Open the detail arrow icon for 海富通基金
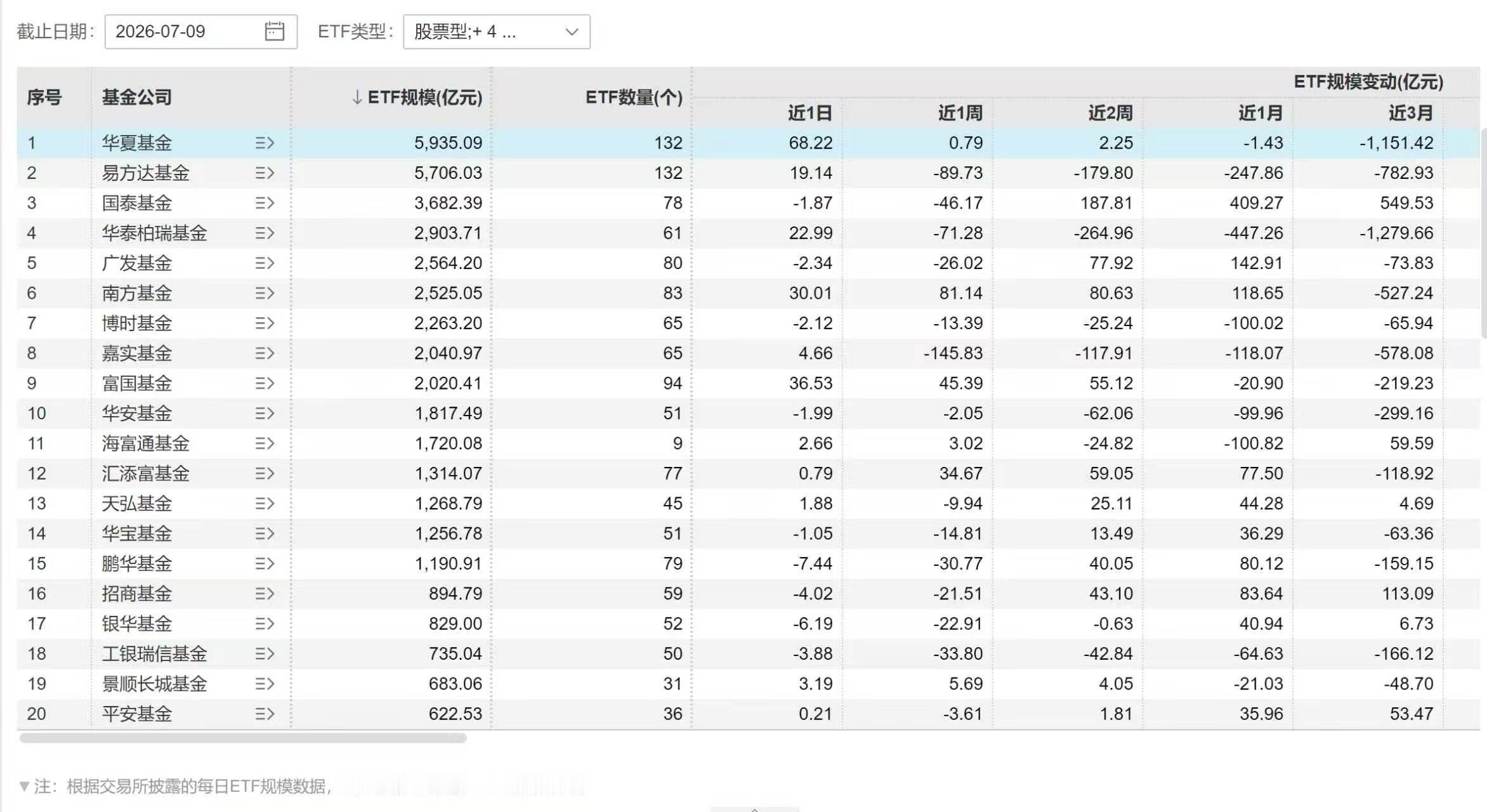 [265, 443]
